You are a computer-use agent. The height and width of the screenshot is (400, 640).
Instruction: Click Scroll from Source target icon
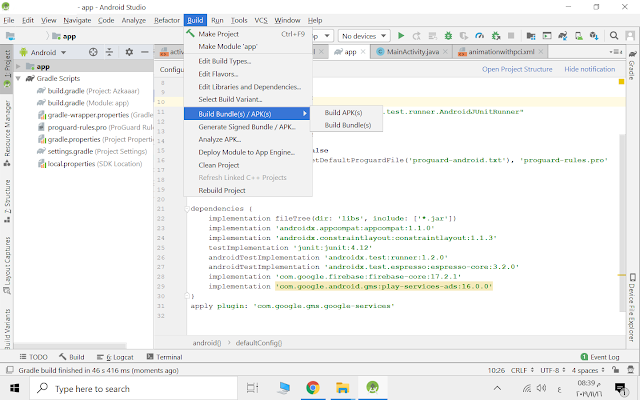93,52
